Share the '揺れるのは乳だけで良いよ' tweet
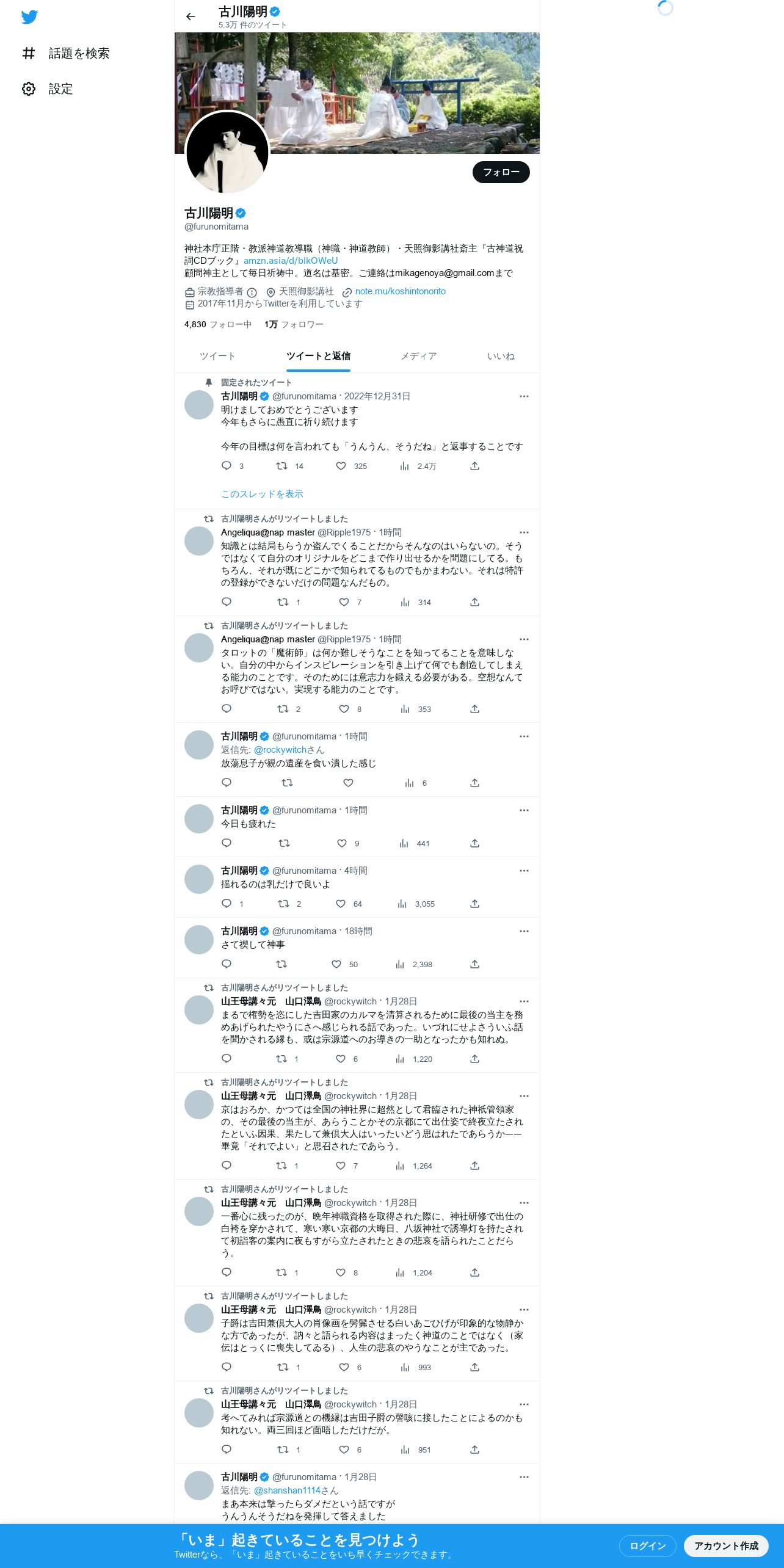The width and height of the screenshot is (784, 1568). [474, 904]
